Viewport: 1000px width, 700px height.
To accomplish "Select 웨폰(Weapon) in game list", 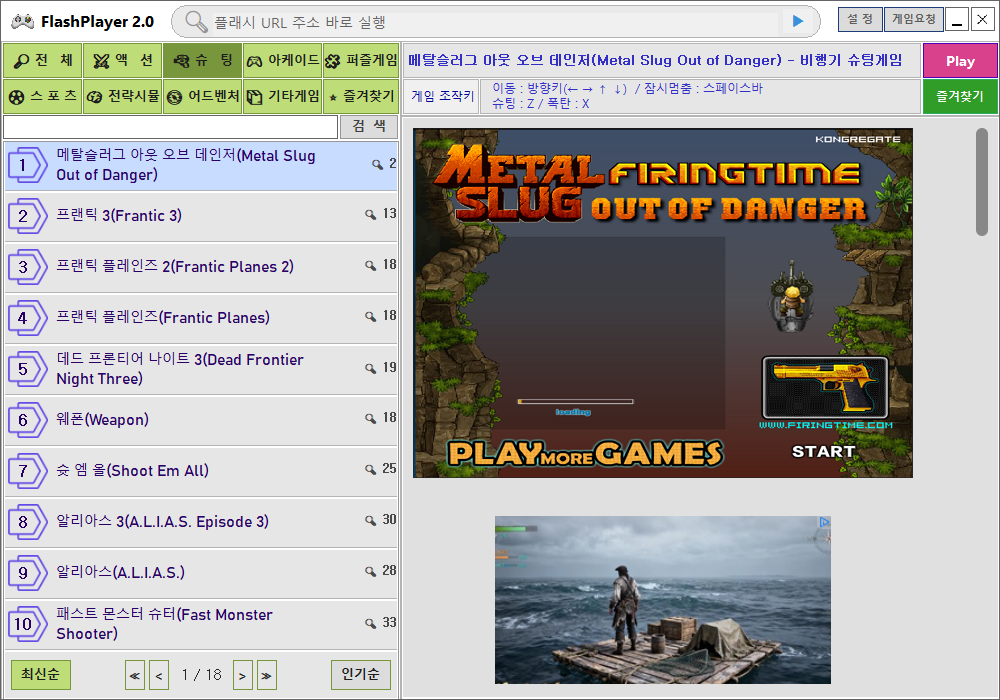I will 201,420.
